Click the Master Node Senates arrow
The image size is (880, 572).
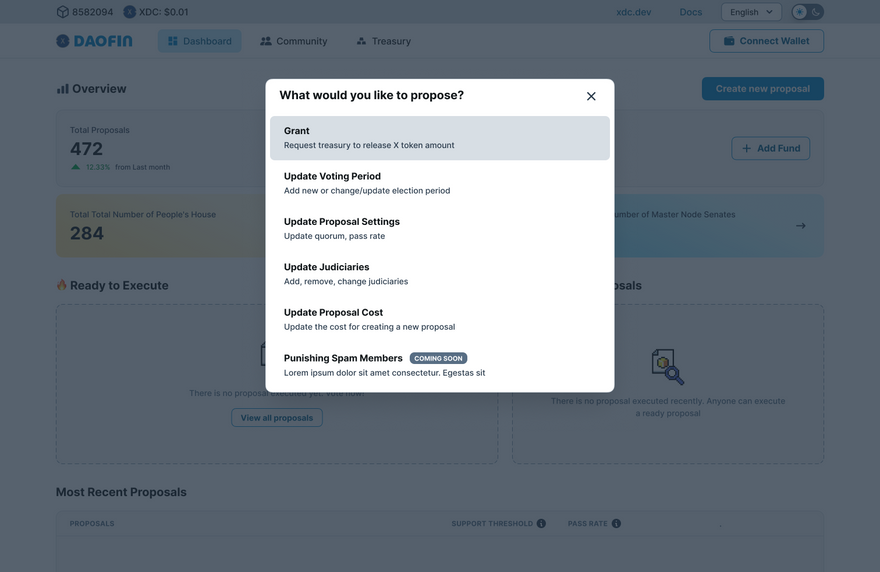pos(800,226)
